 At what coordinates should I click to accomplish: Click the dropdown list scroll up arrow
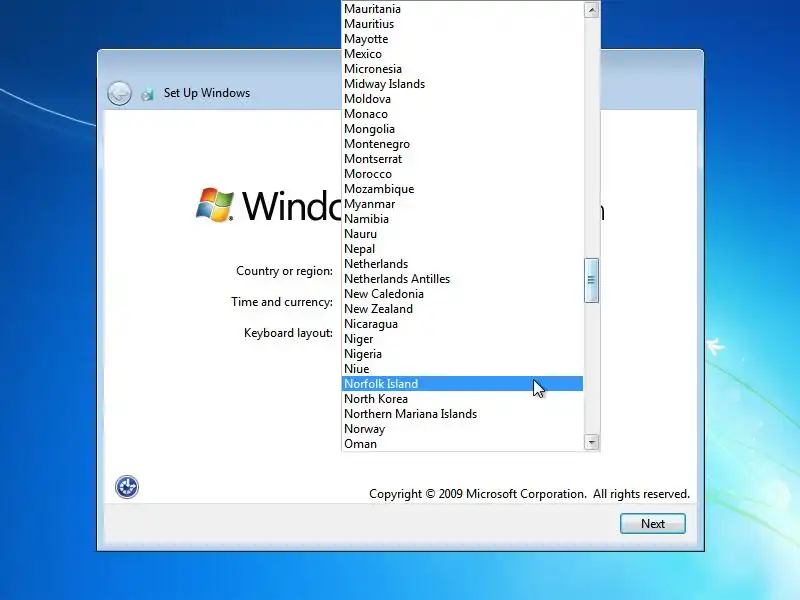click(591, 10)
